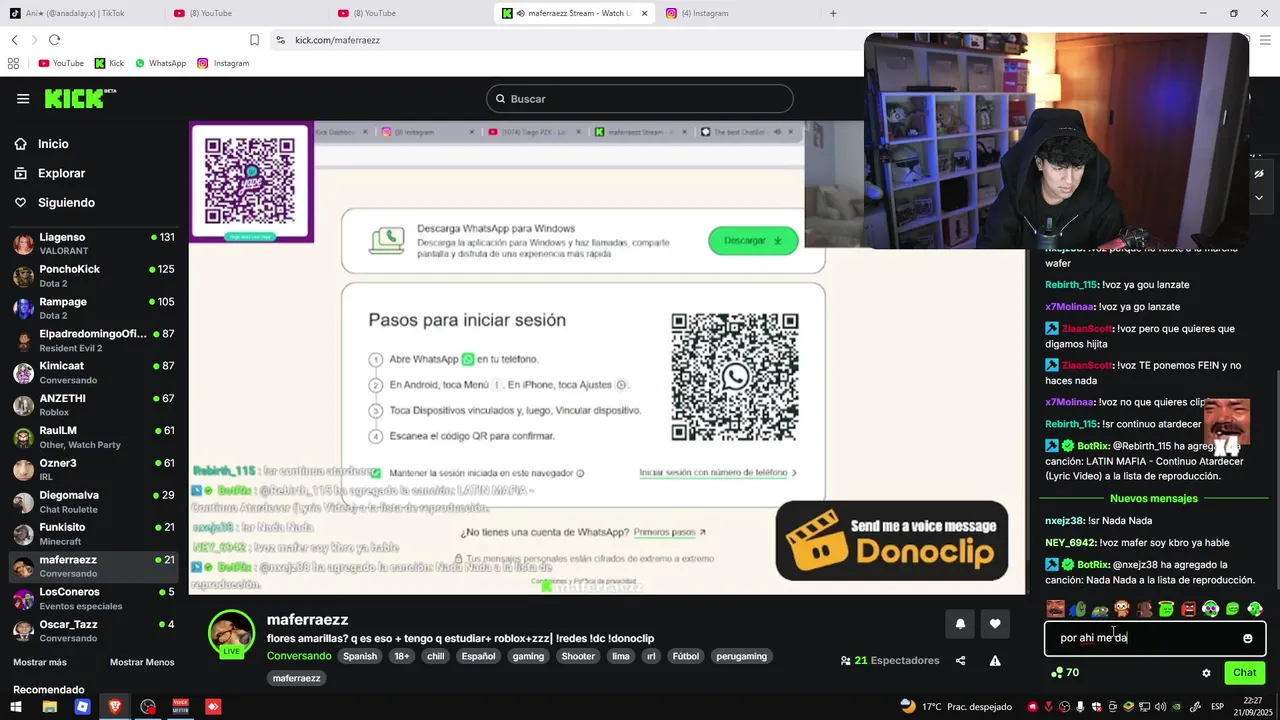
Task: Click the Buscar search field
Action: pyautogui.click(x=640, y=99)
